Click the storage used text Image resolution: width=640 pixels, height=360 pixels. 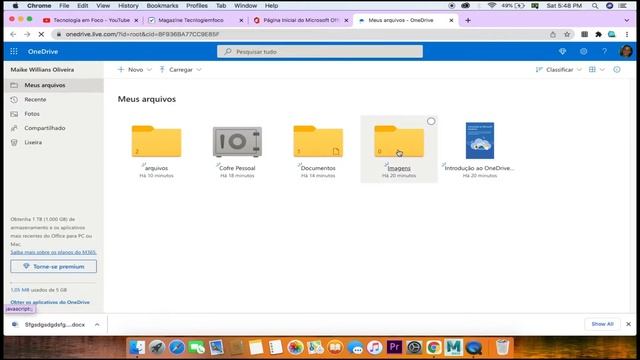39,290
